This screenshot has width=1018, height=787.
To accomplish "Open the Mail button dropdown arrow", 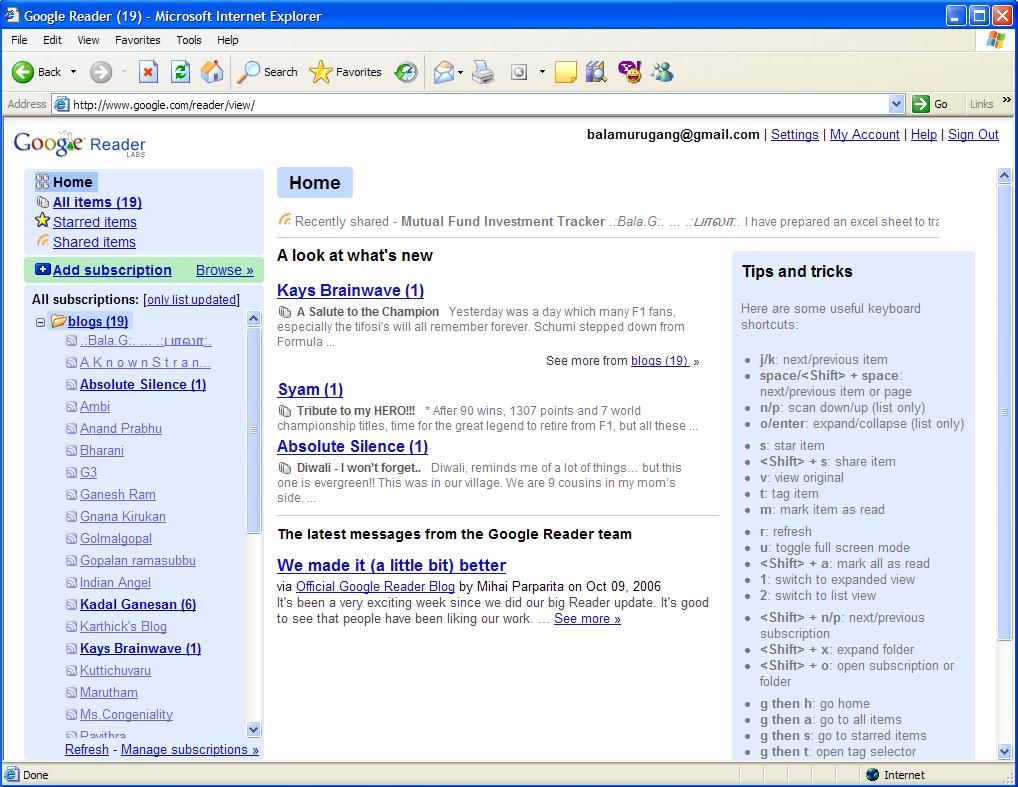I will (460, 72).
